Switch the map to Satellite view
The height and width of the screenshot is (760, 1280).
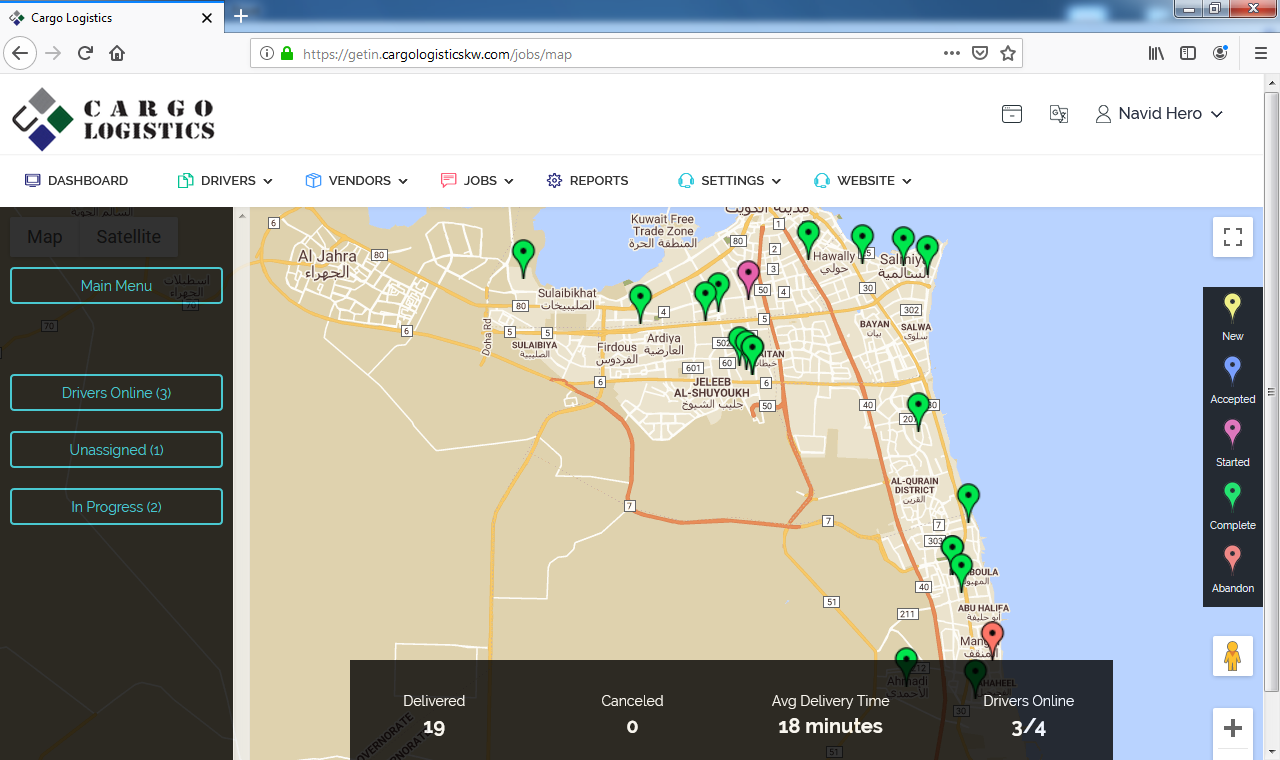tap(128, 237)
